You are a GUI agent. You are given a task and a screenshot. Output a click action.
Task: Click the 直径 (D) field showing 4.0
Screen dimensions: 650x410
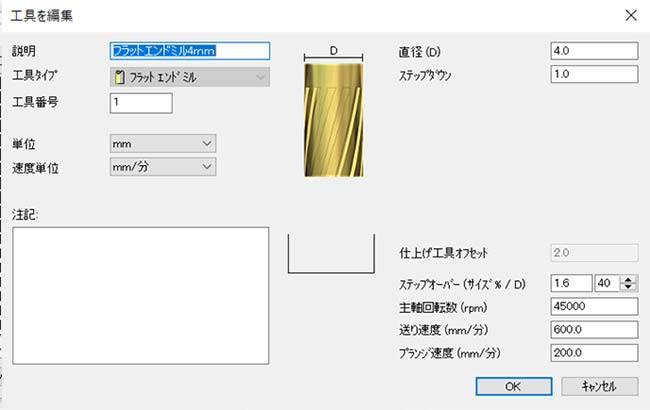[594, 51]
